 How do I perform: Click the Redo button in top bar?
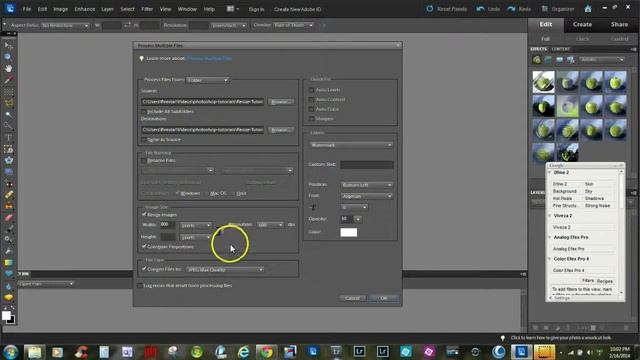(x=519, y=9)
